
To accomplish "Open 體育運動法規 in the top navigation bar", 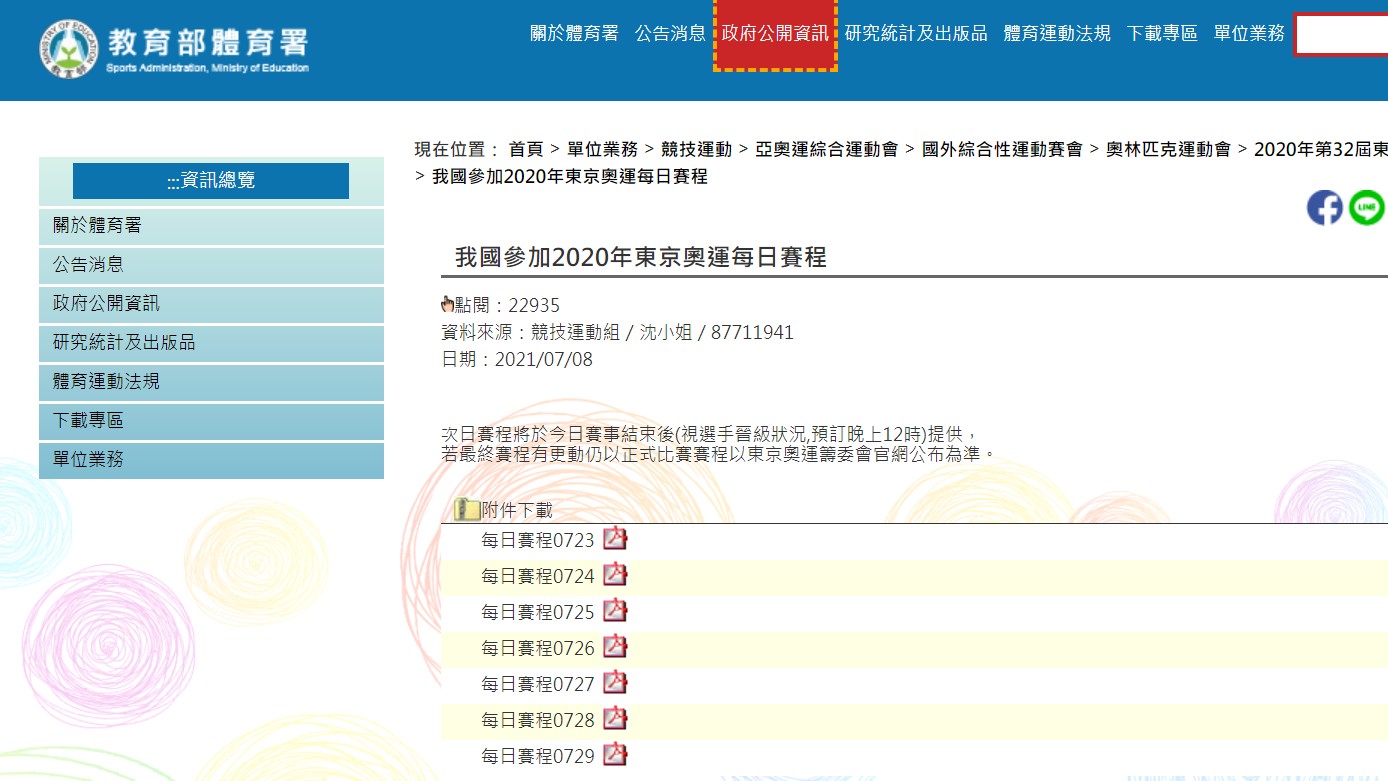I will coord(1057,34).
